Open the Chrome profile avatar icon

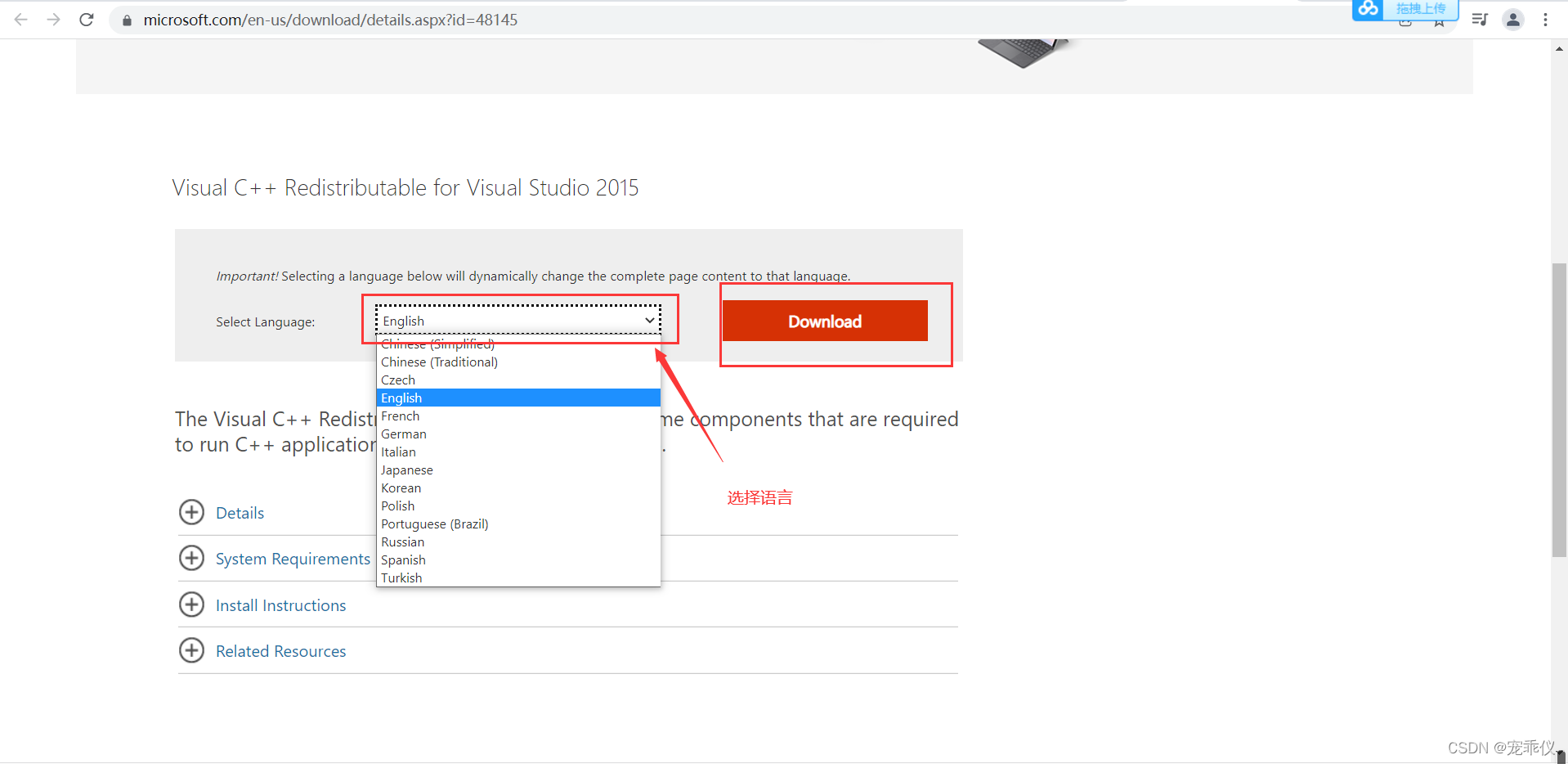(1513, 20)
